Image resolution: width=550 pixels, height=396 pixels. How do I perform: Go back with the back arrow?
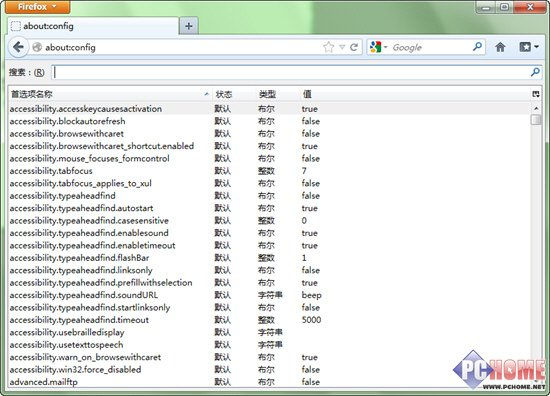point(18,47)
